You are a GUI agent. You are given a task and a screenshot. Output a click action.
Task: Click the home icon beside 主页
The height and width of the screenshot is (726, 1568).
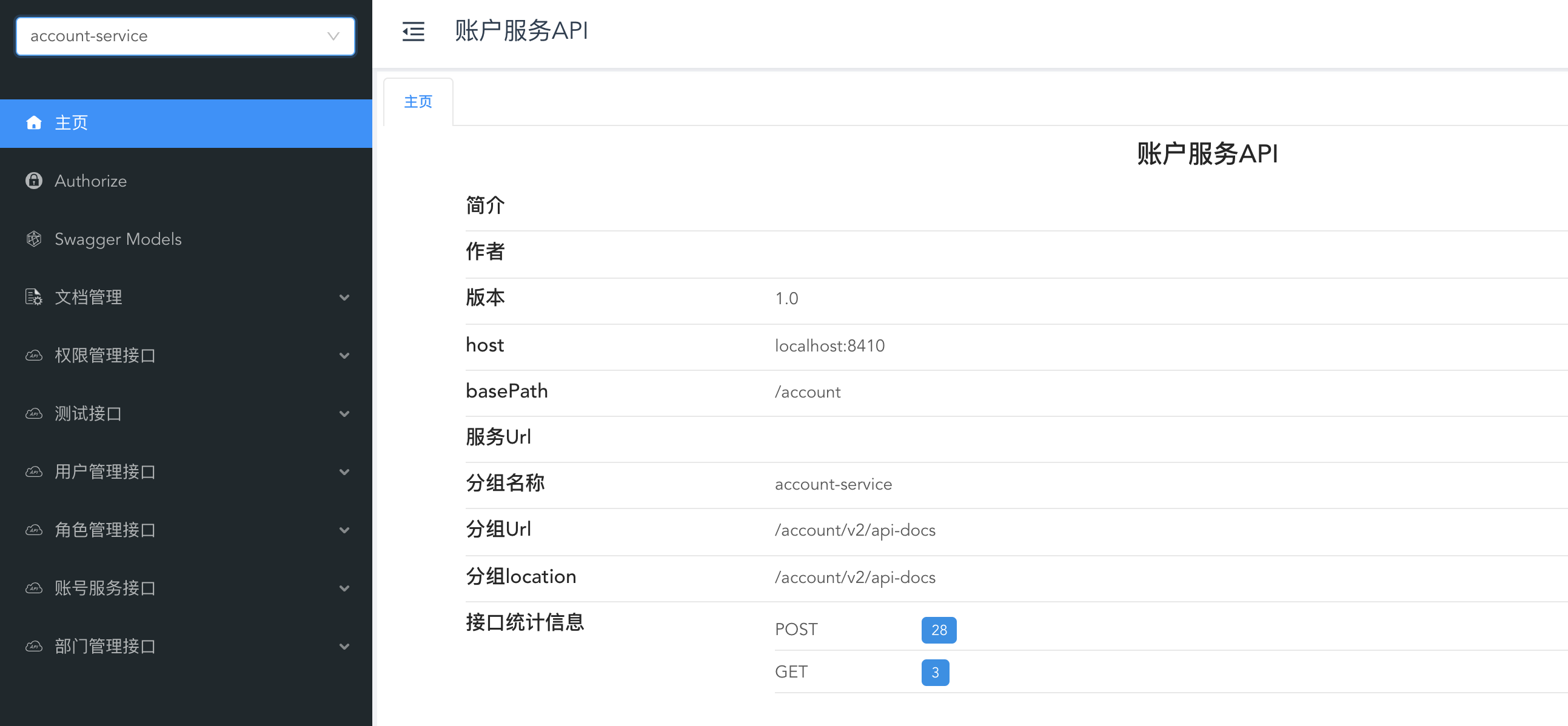[34, 123]
